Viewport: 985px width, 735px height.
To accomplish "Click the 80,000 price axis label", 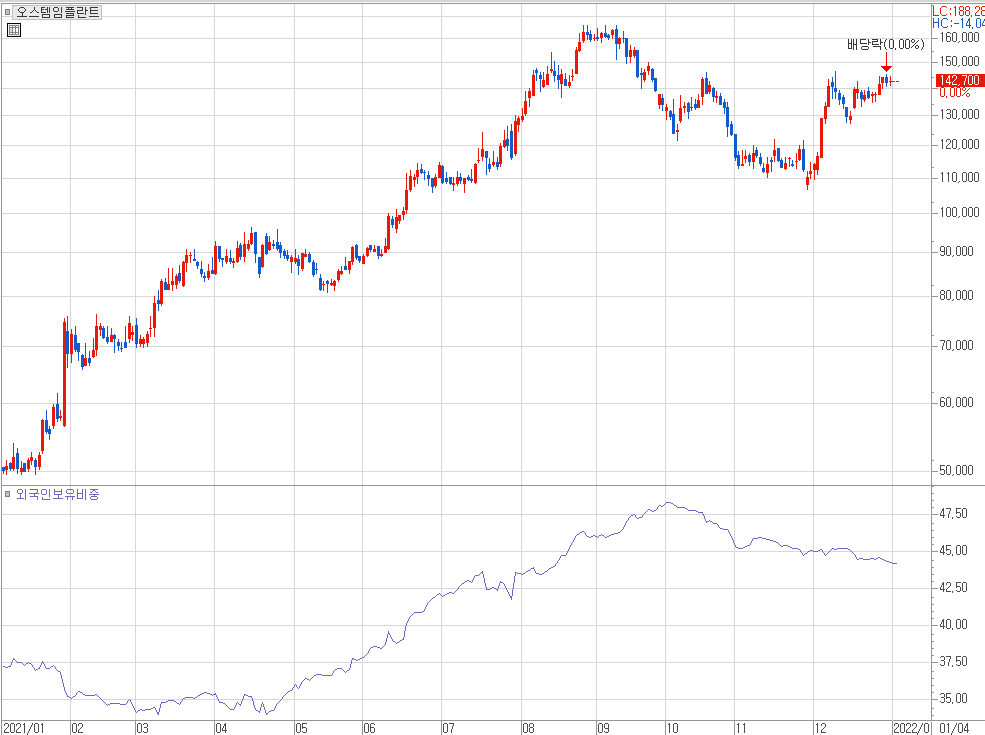I will click(x=956, y=296).
